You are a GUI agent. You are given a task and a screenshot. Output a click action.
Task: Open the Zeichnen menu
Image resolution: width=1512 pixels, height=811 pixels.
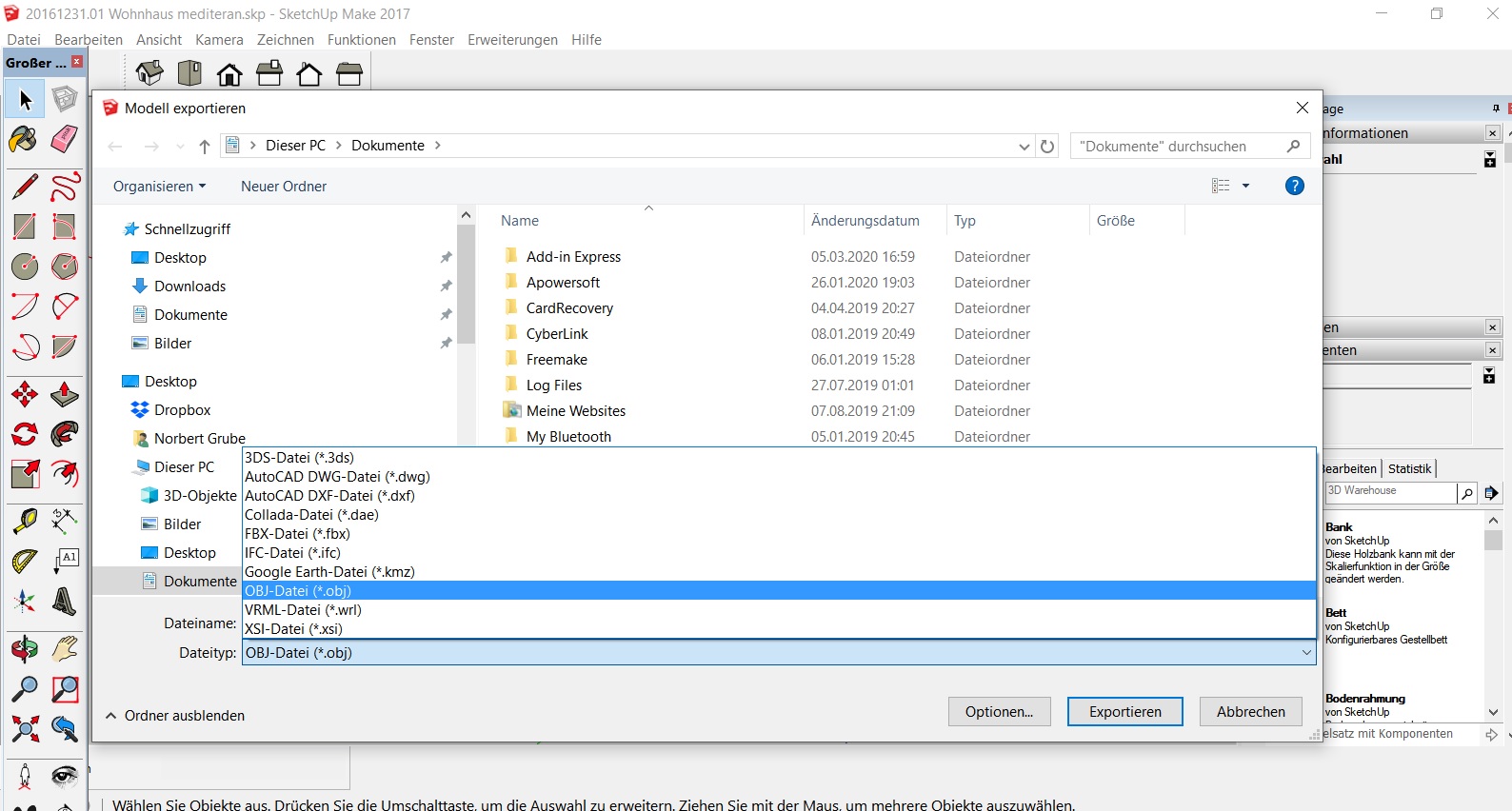(286, 40)
